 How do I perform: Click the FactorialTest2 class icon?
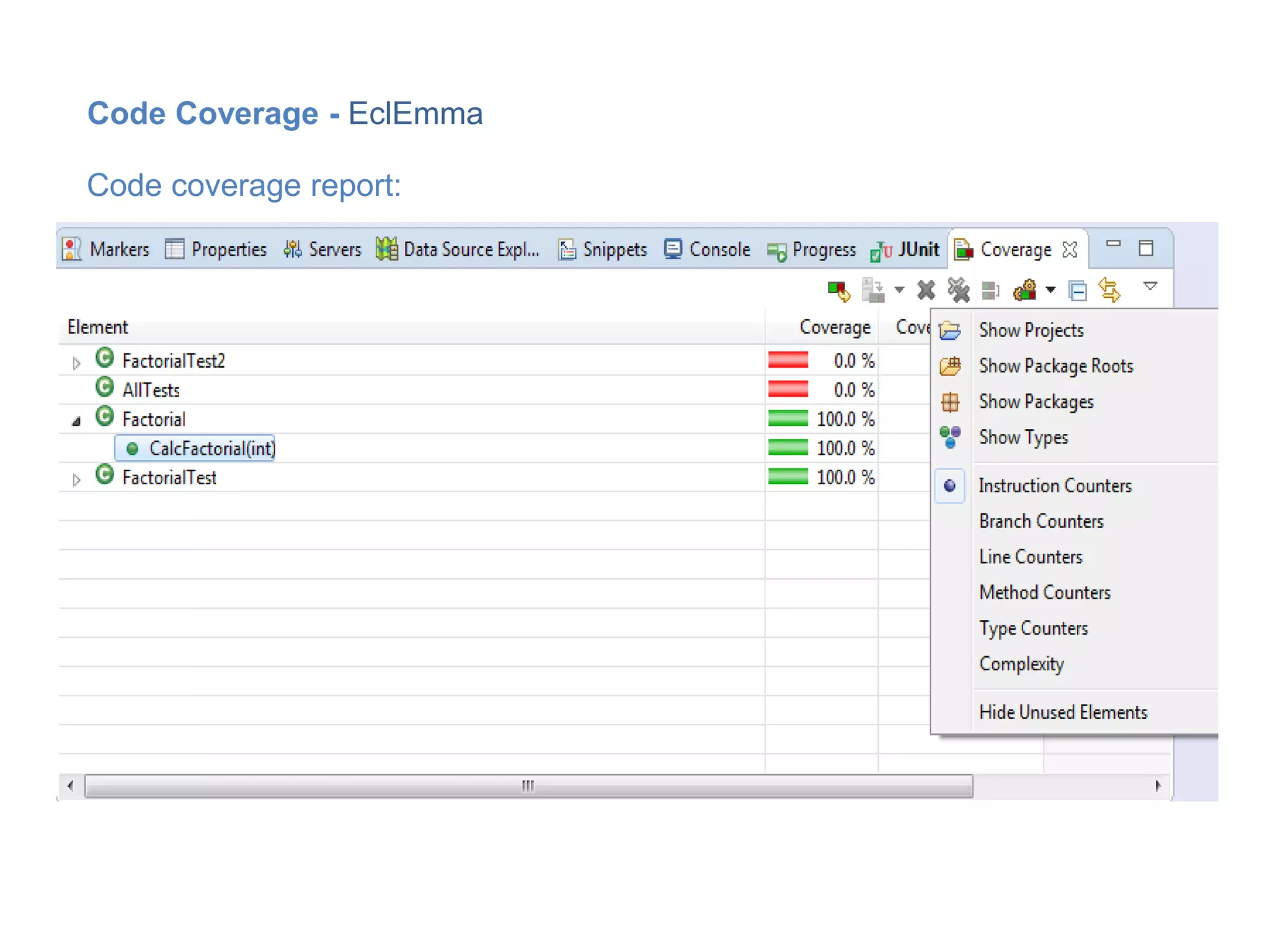coord(105,358)
